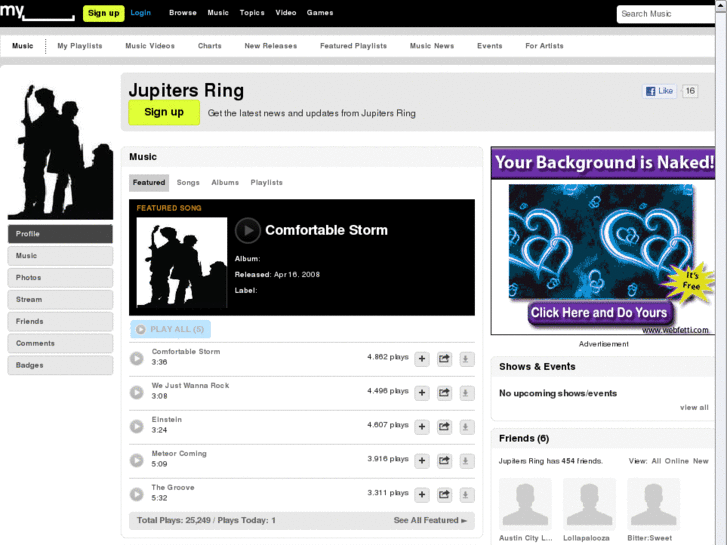
Task: Open Topics in top navigation
Action: [252, 13]
